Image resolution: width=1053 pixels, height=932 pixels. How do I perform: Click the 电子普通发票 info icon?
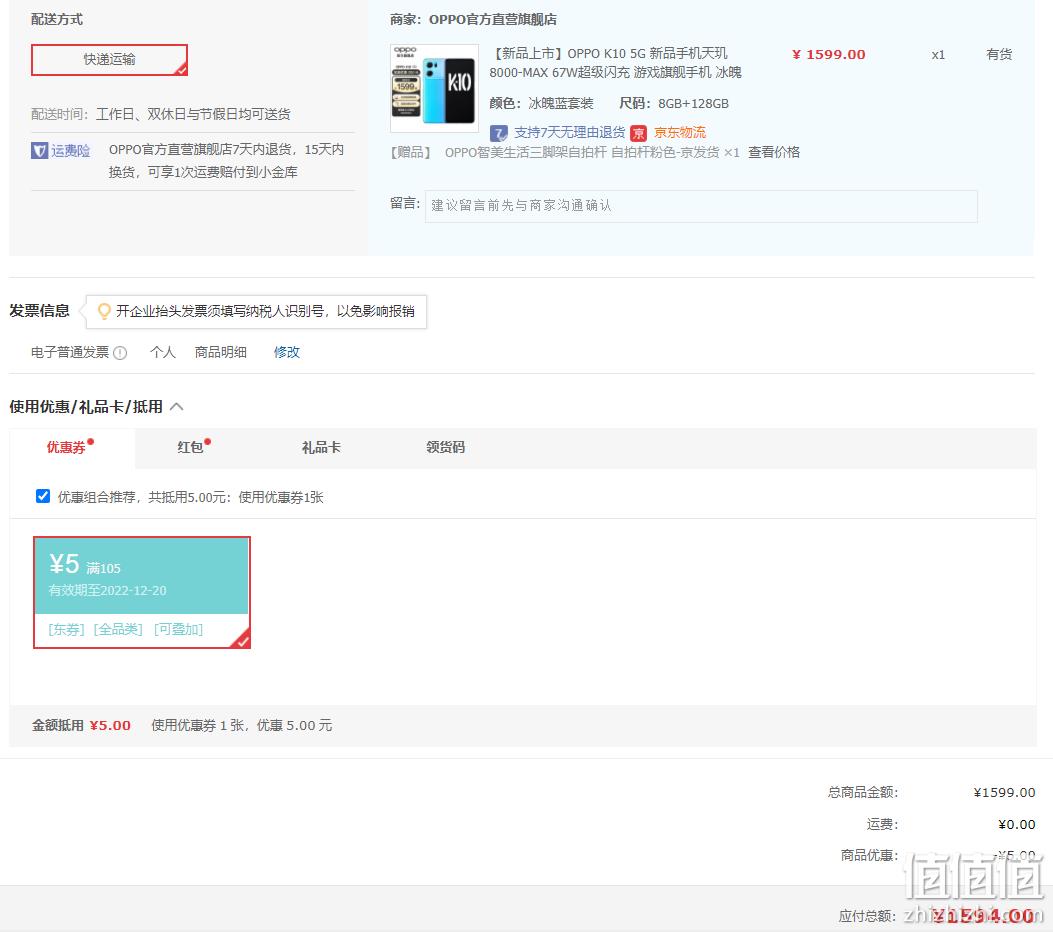point(120,353)
